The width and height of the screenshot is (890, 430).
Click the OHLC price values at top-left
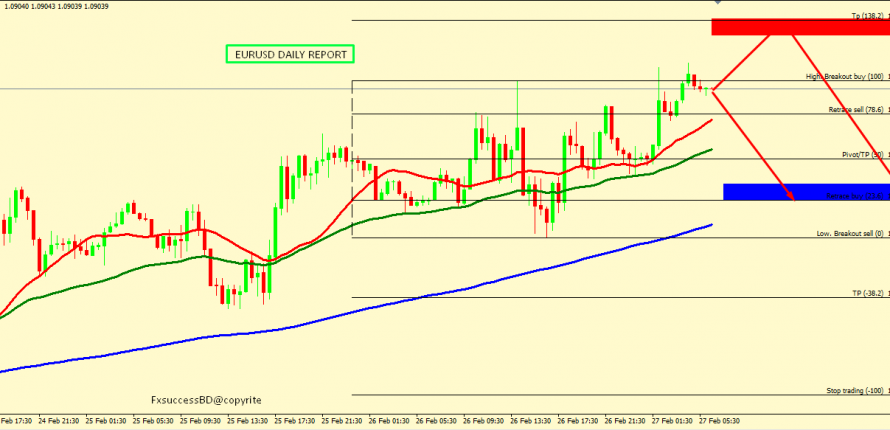point(56,5)
